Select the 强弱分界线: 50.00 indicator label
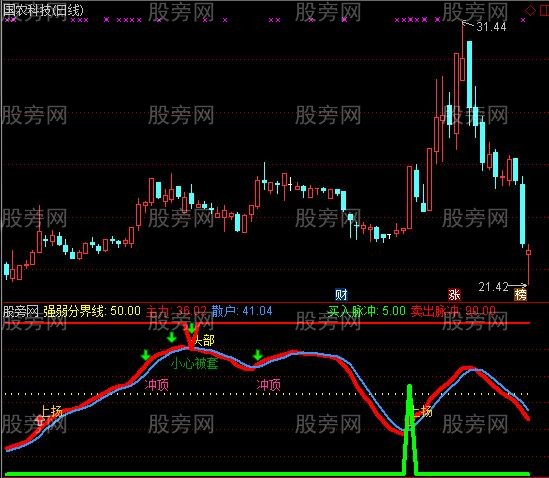Image resolution: width=549 pixels, height=478 pixels. (92, 311)
